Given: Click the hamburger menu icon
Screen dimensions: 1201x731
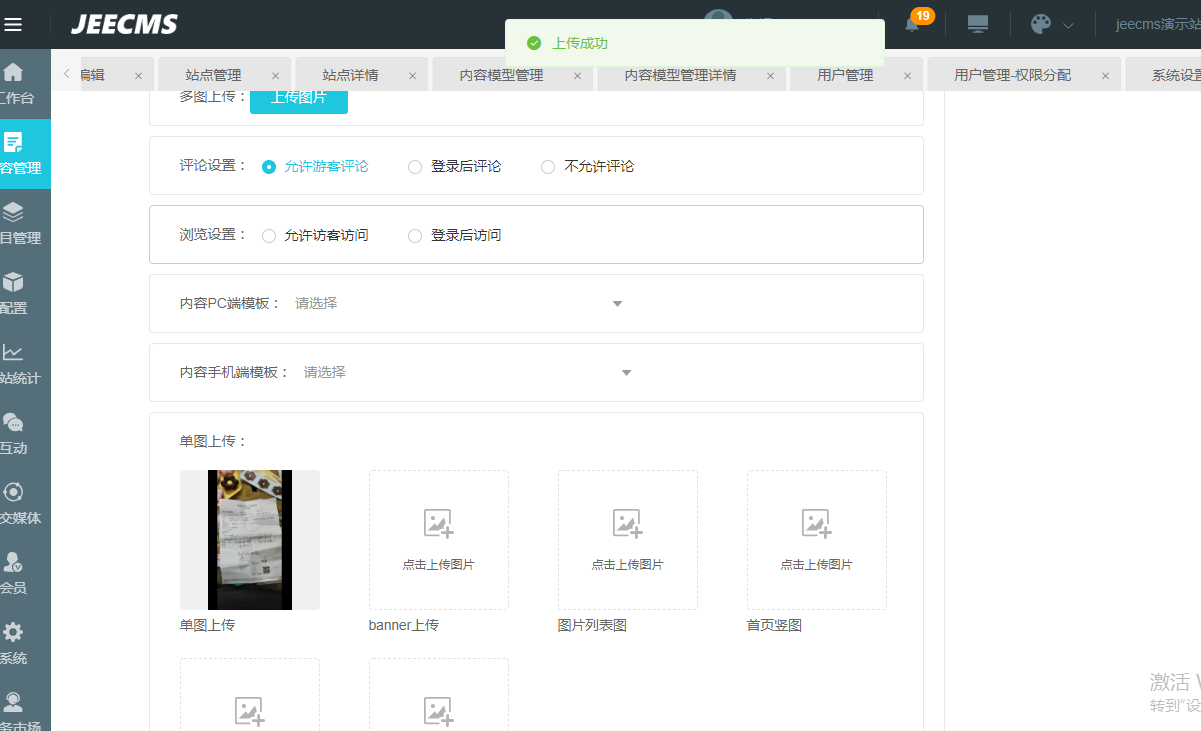Looking at the screenshot, I should [14, 25].
